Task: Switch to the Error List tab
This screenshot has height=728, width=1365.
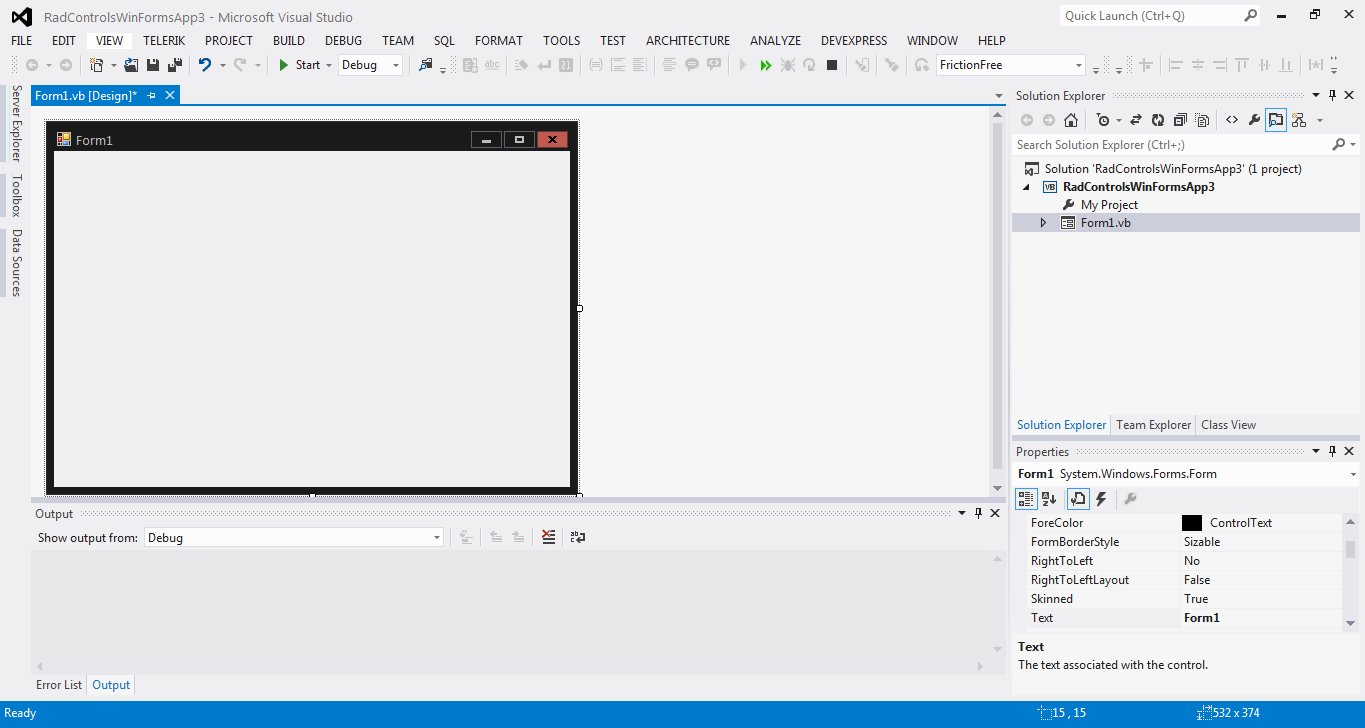Action: point(59,685)
